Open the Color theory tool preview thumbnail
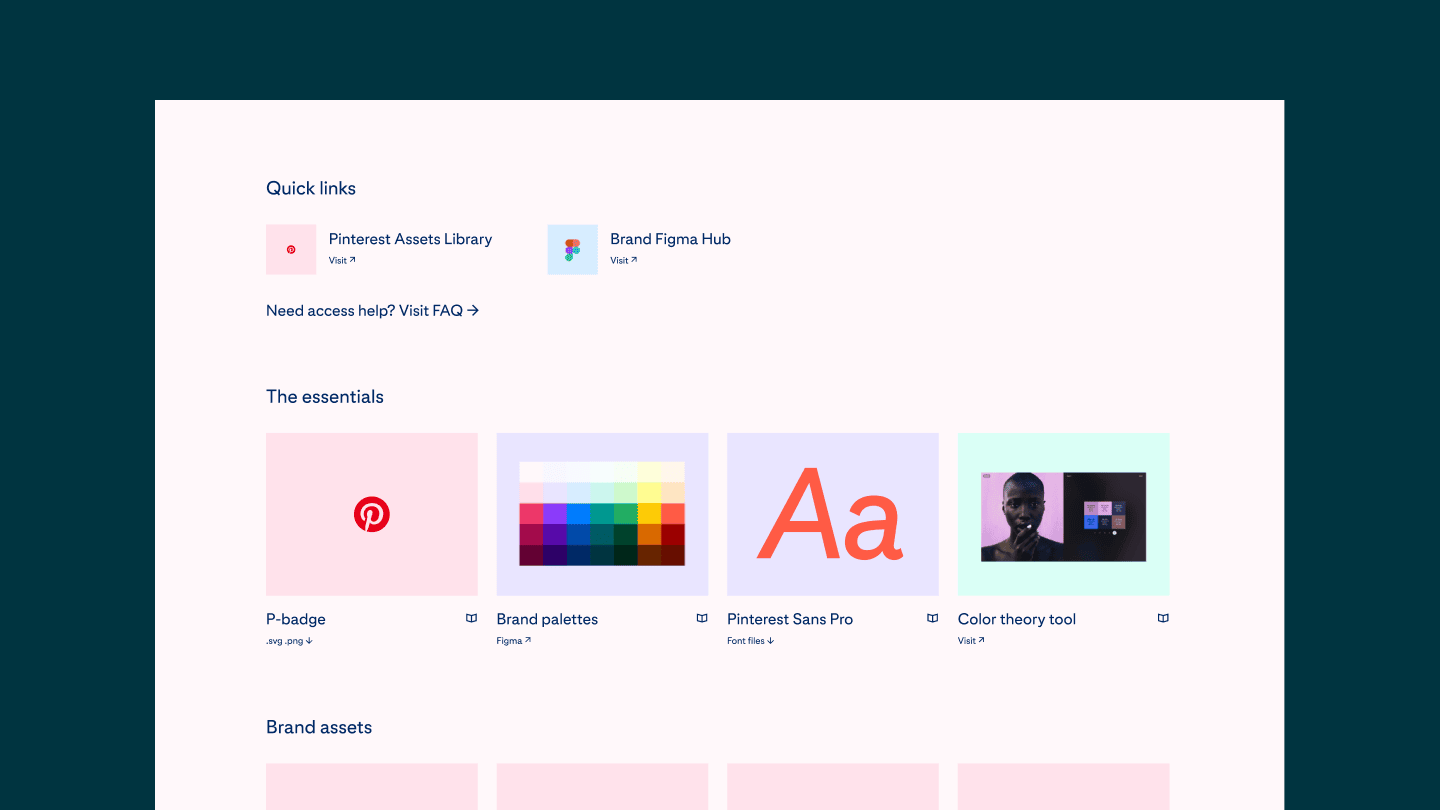This screenshot has width=1440, height=810. pyautogui.click(x=1063, y=516)
